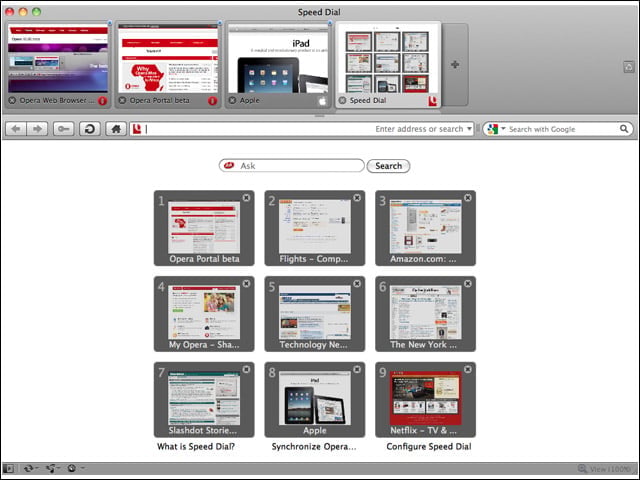Screen dimensions: 640x480
Task: Remove Technology News speed dial entry
Action: [x=357, y=283]
